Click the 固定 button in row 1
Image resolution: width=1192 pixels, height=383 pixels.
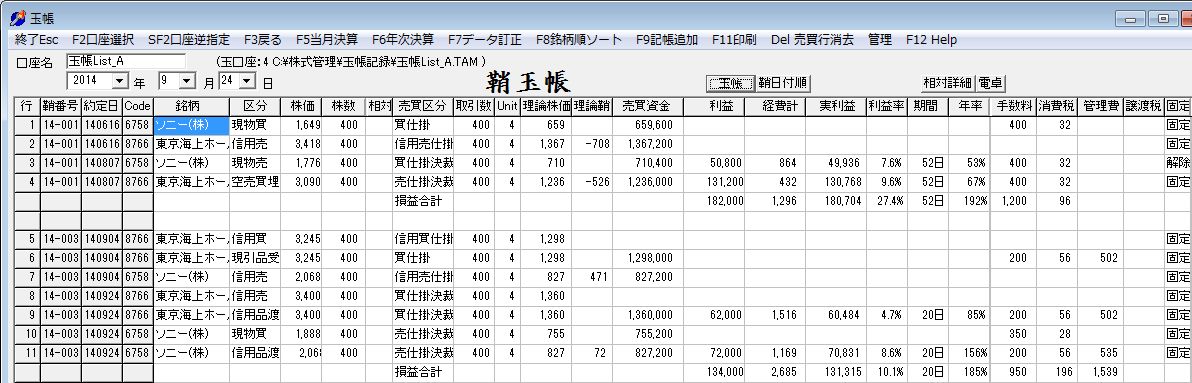1178,125
